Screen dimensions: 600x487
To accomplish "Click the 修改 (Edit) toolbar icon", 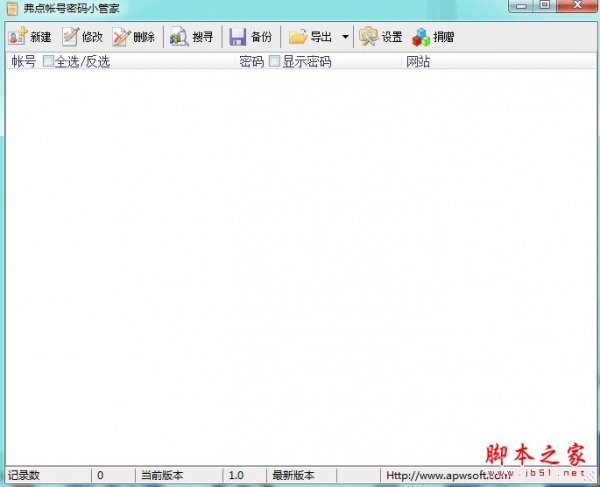I will (x=71, y=37).
